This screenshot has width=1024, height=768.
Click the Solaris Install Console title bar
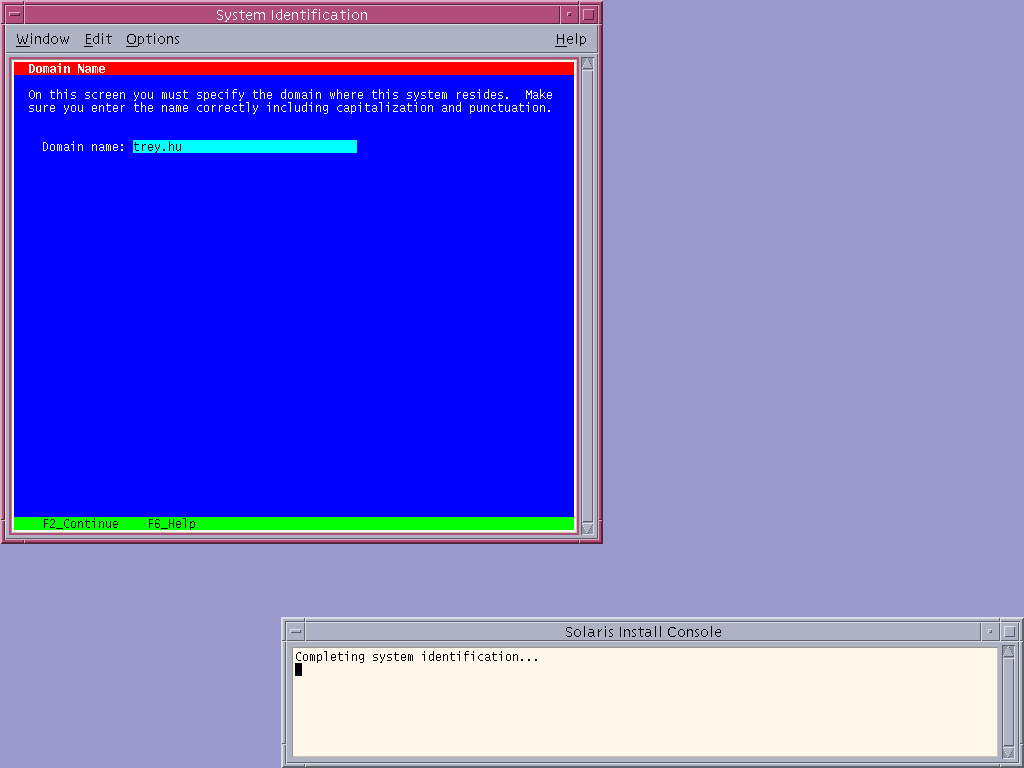(643, 632)
